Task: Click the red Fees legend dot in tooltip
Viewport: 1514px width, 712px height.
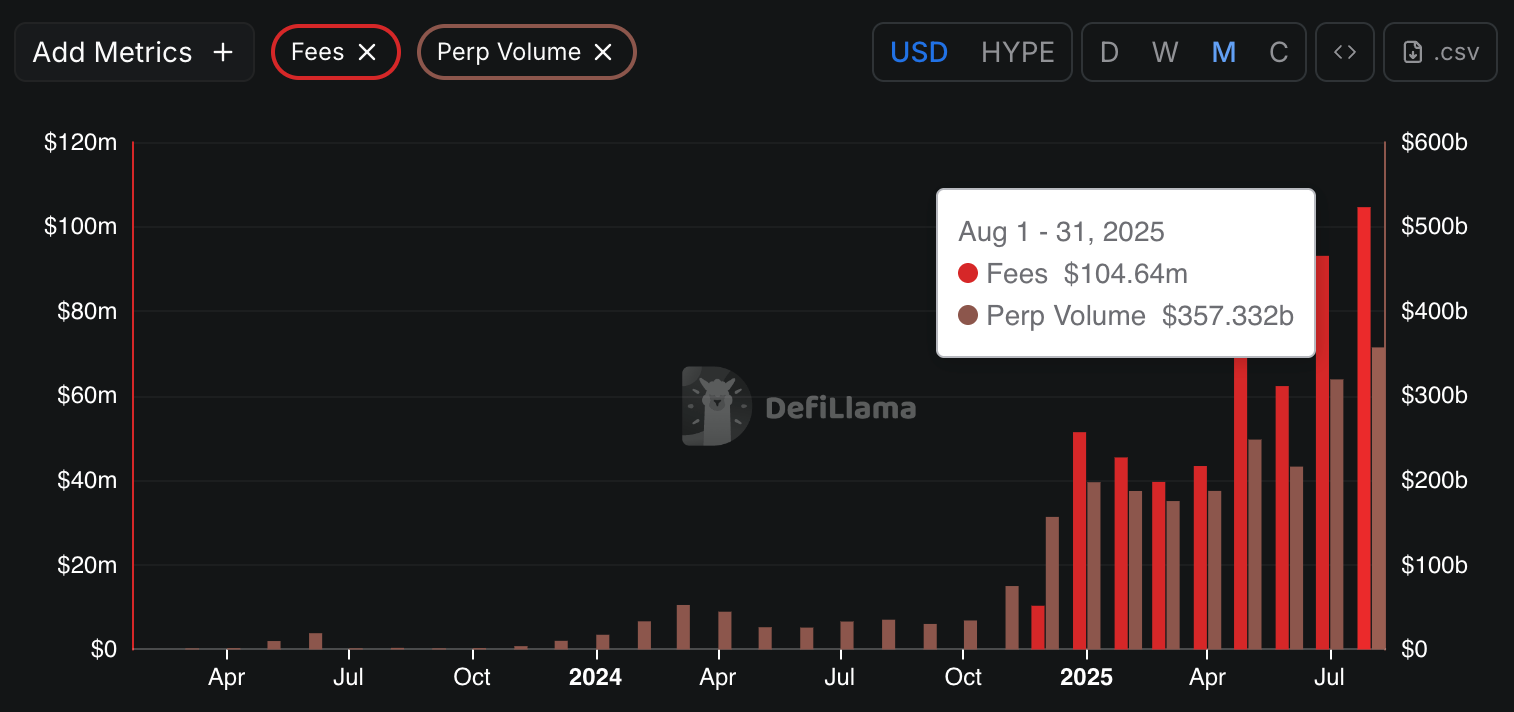Action: tap(966, 273)
